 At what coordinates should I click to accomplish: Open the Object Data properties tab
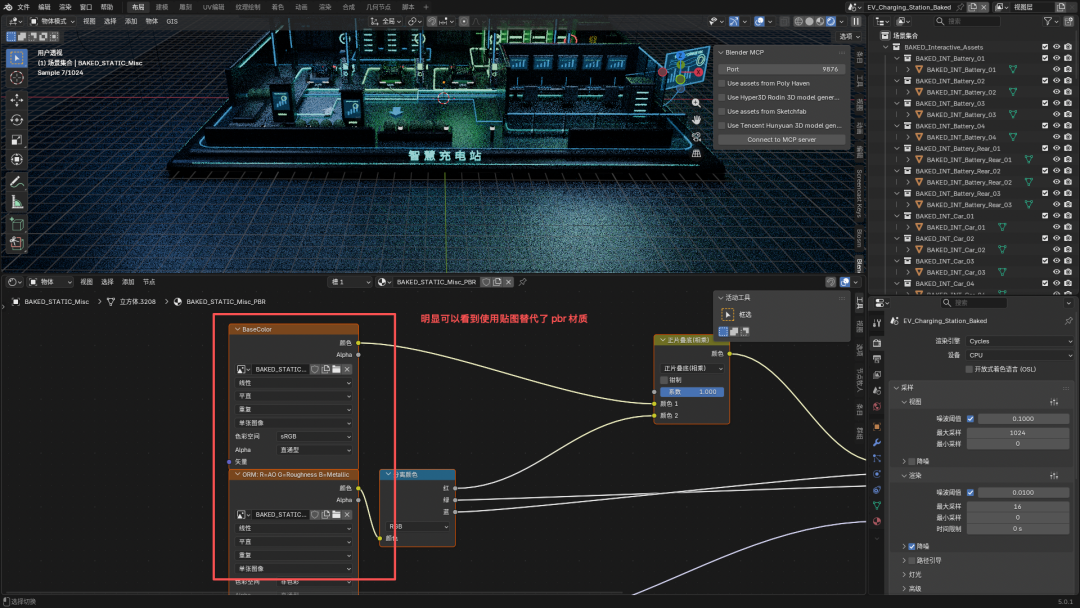877,505
